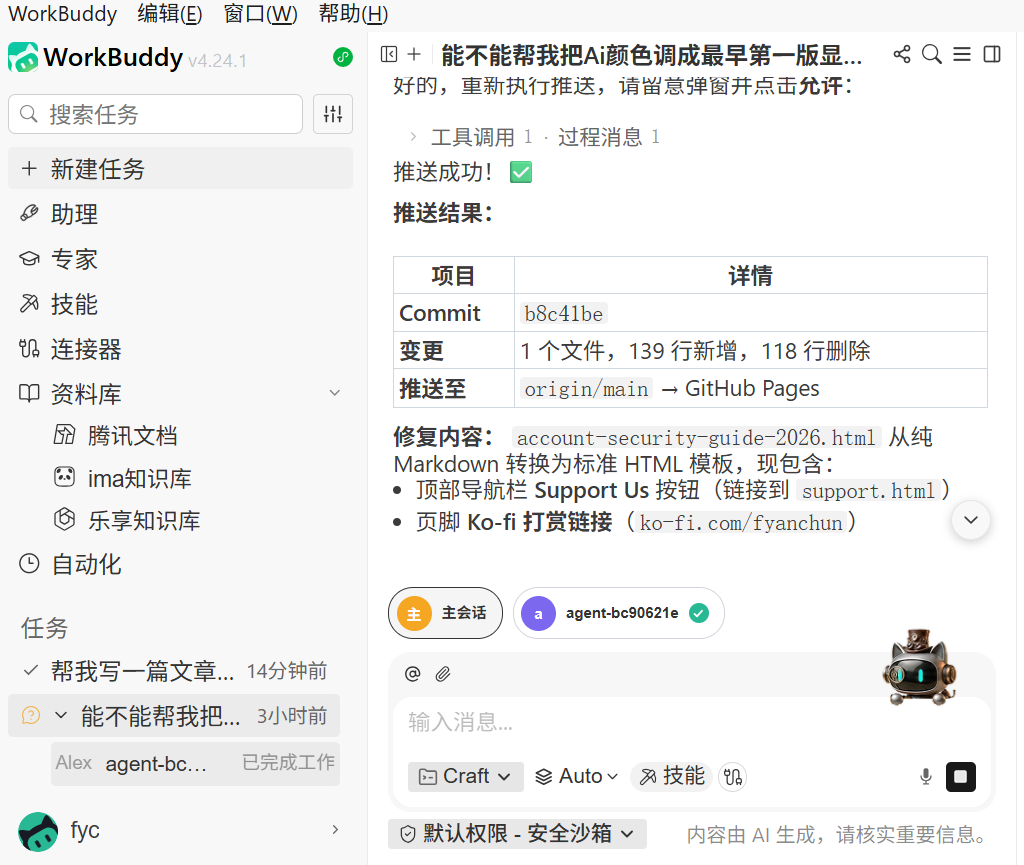Image resolution: width=1024 pixels, height=865 pixels.
Task: Open the task 帮我写一篇文章
Action: tap(174, 671)
